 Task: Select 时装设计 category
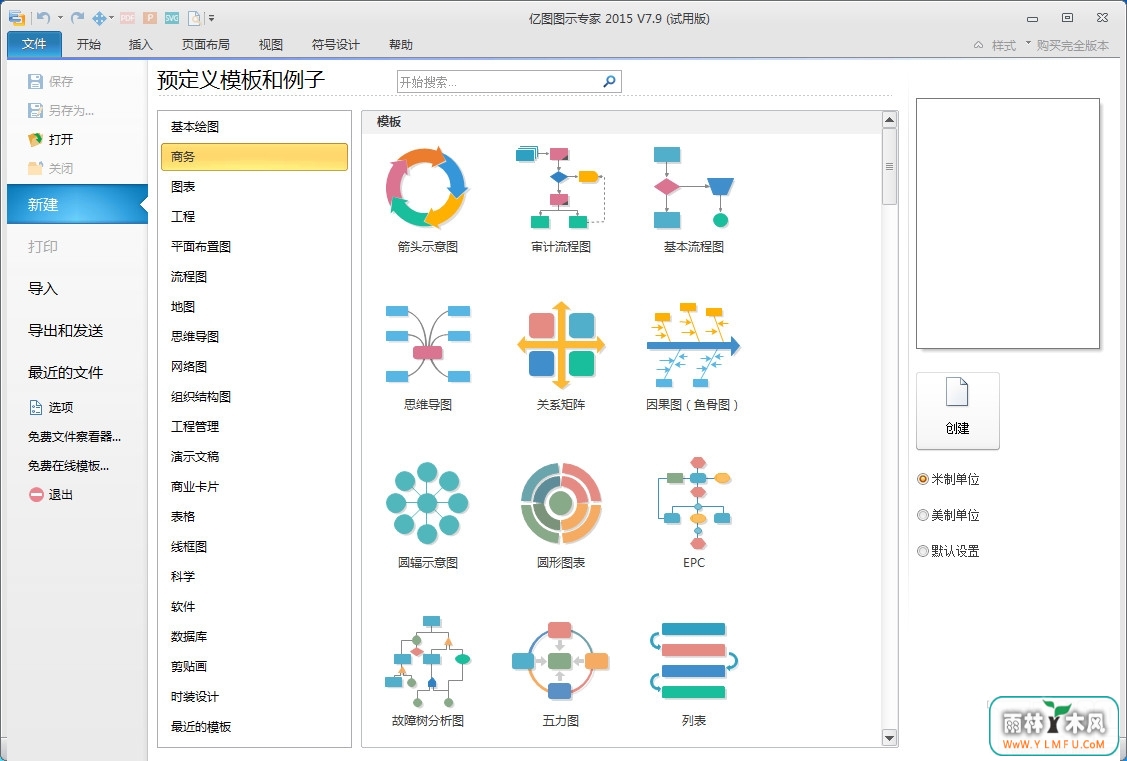pos(254,696)
